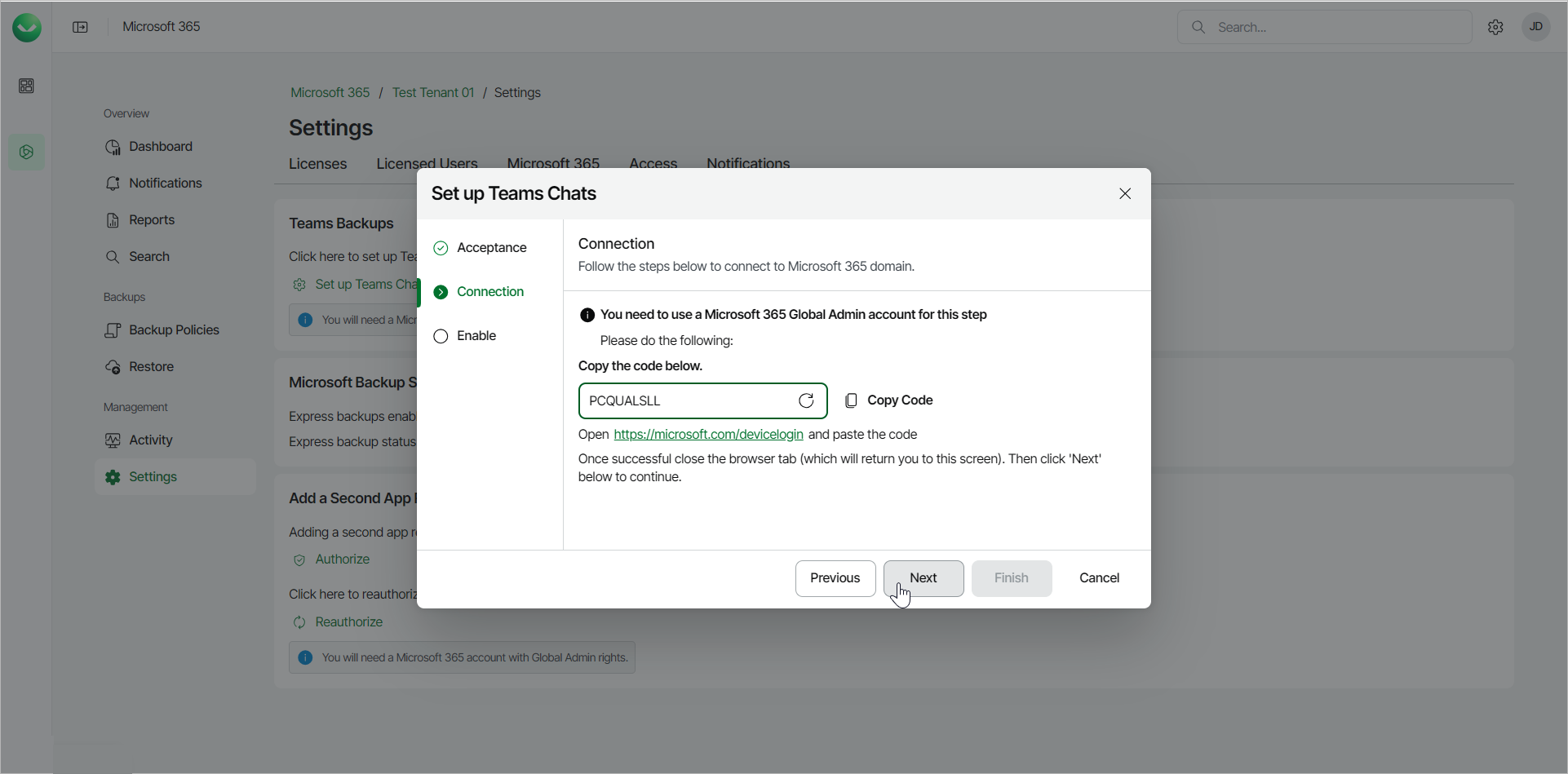Click the device code input field
This screenshot has width=1568, height=774.
pos(685,400)
